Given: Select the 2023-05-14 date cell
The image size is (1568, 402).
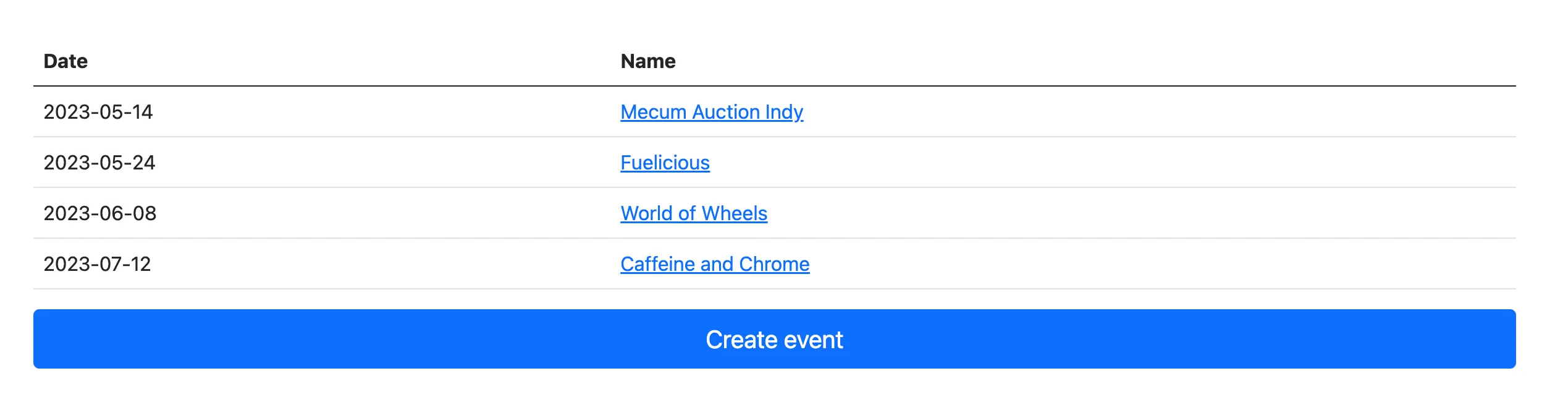Looking at the screenshot, I should coord(99,112).
